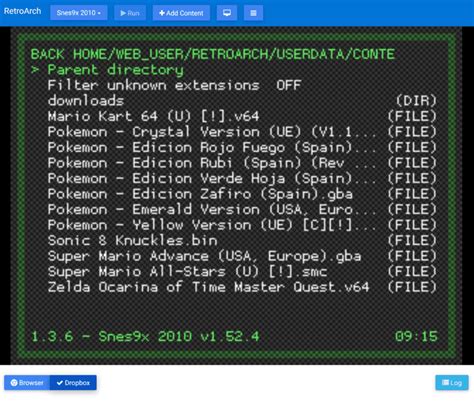Click the 1.3.6 - Snes9x 2010 version text
The image size is (474, 401).
click(145, 336)
